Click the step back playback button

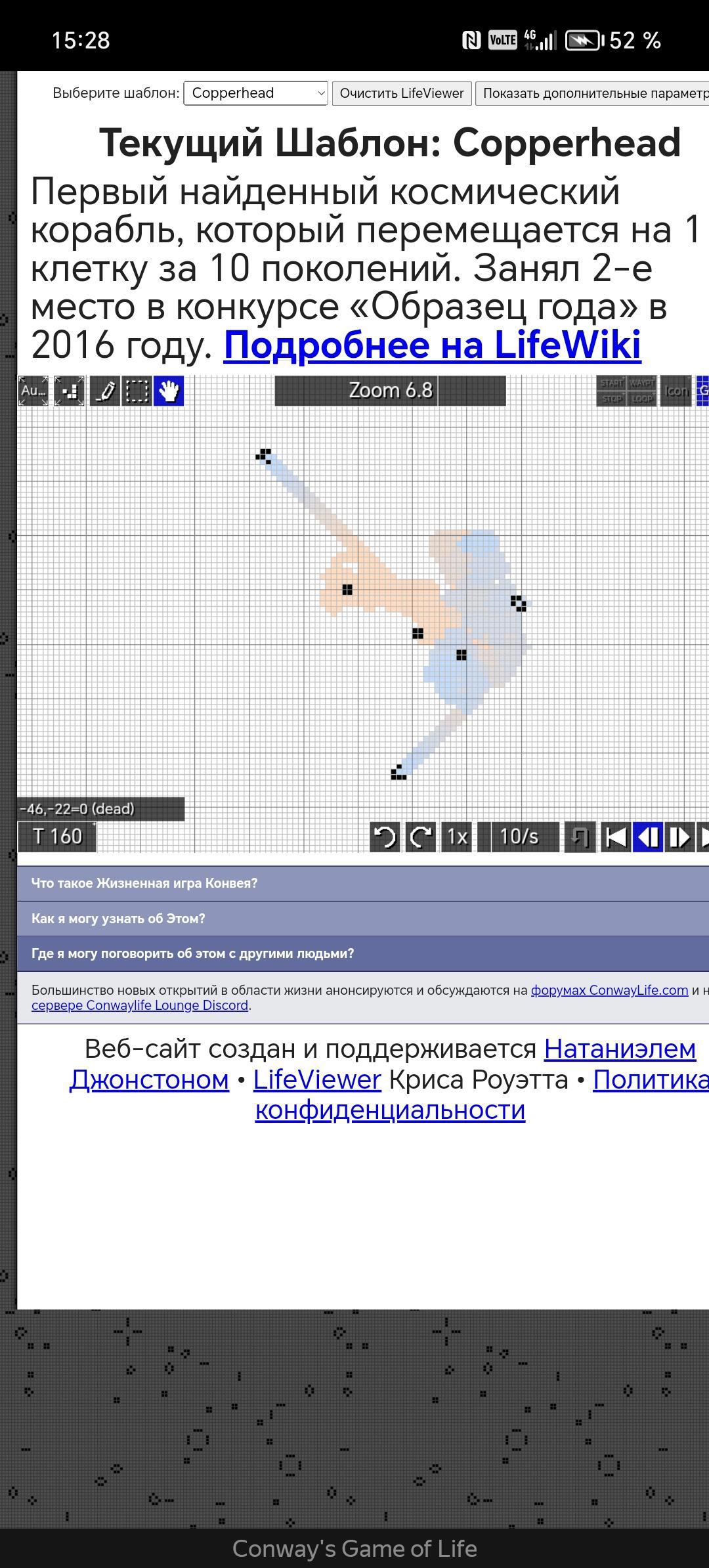pos(648,837)
